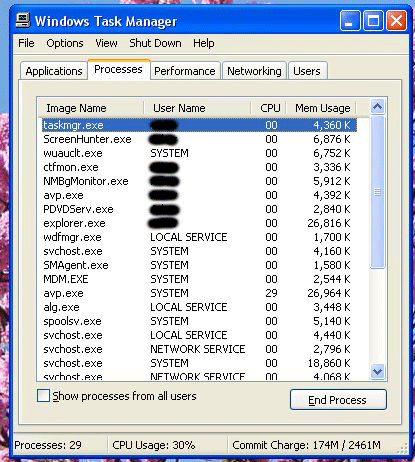Select the SMAgent.exe process

pyautogui.click(x=199, y=265)
